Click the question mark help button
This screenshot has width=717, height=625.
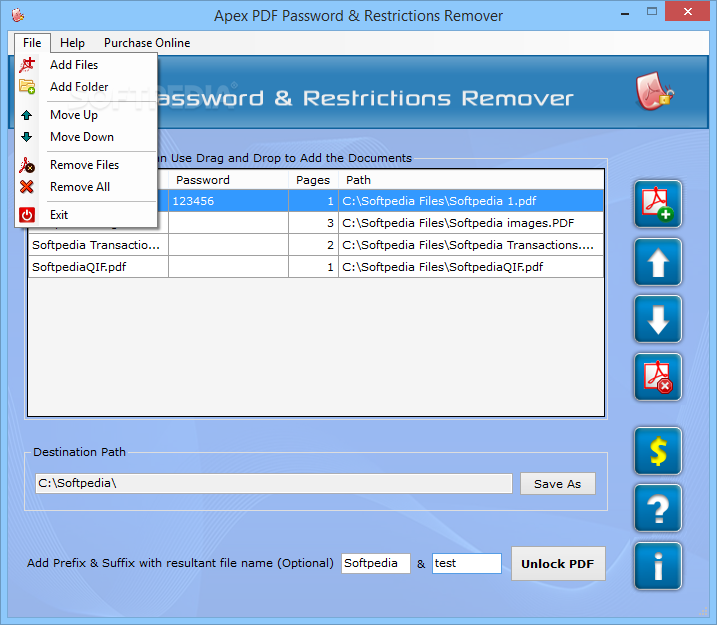(658, 508)
